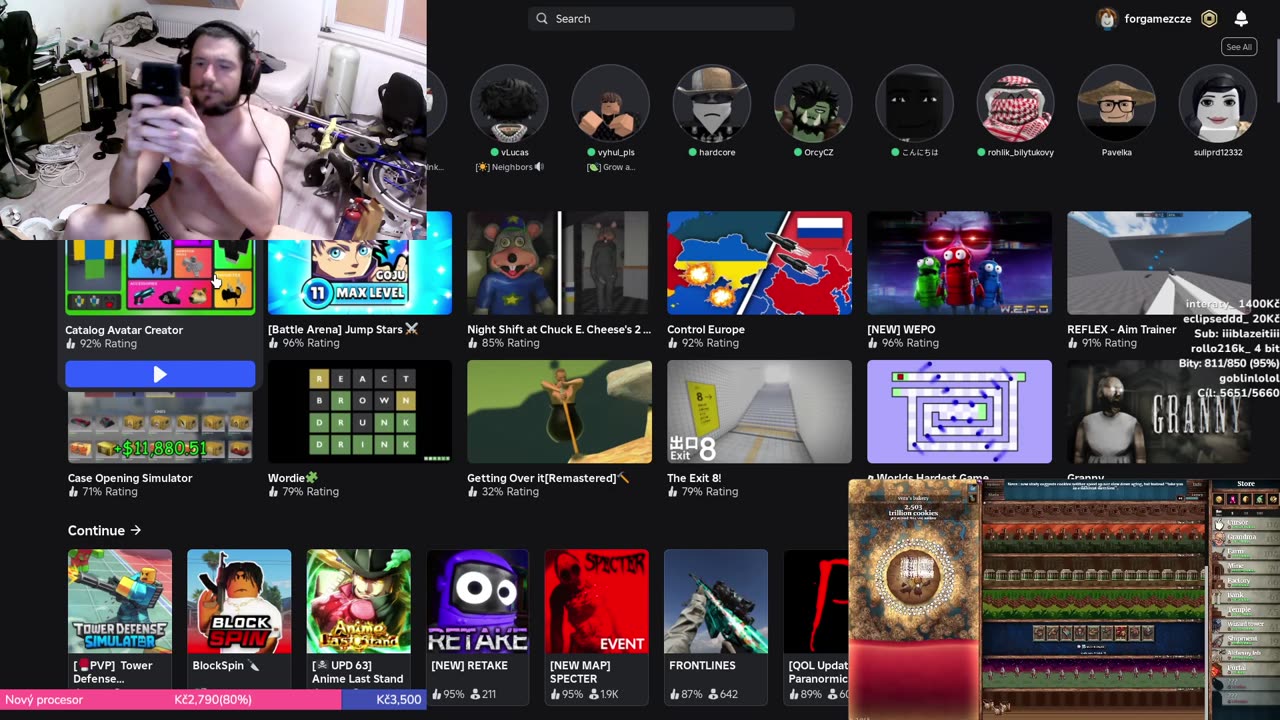Screen dimensions: 1280x720
Task: Buy Cursor building in Cookie Clicker store
Action: pyautogui.click(x=1246, y=523)
